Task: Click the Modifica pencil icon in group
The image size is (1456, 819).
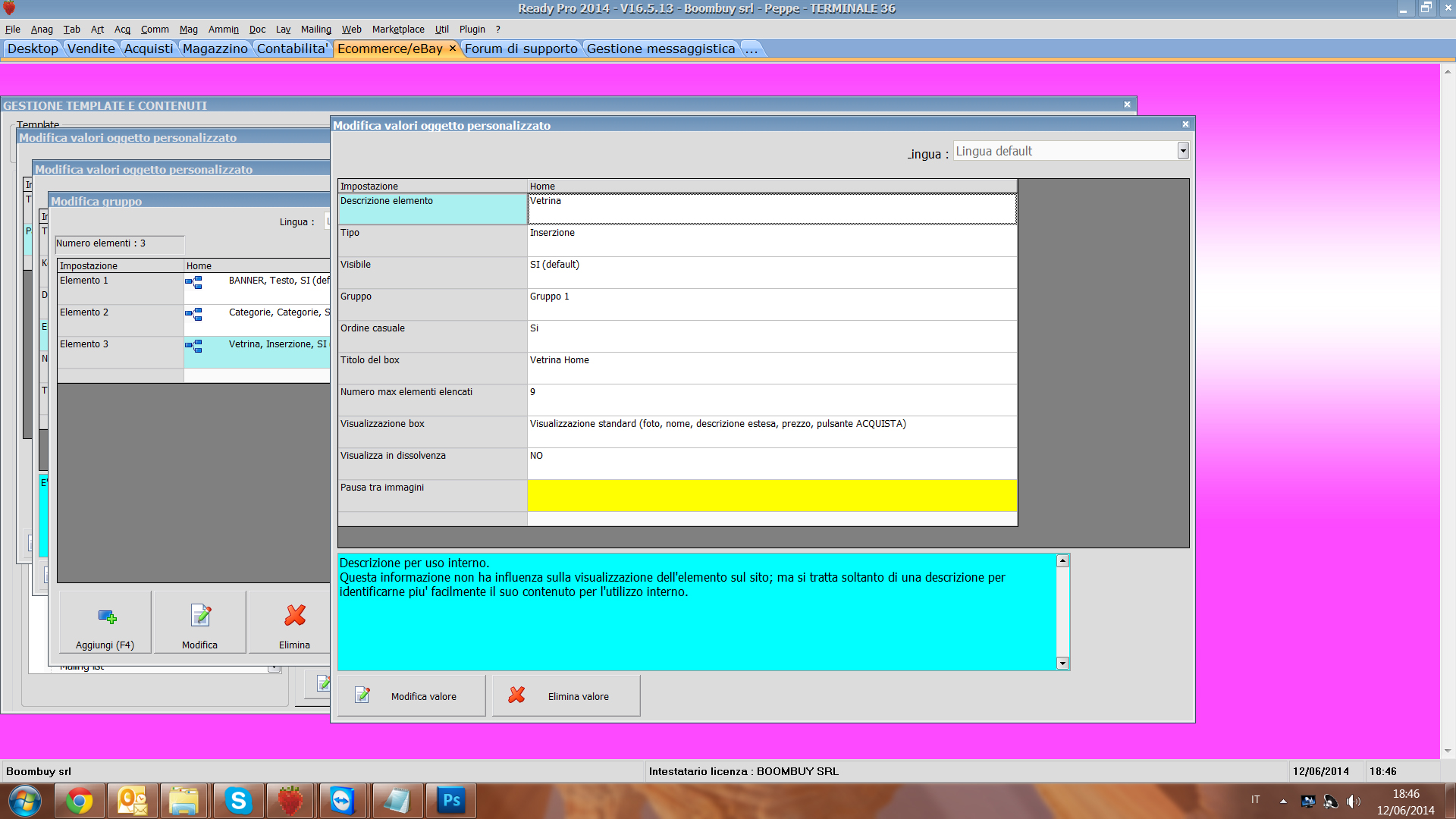Action: coord(201,615)
